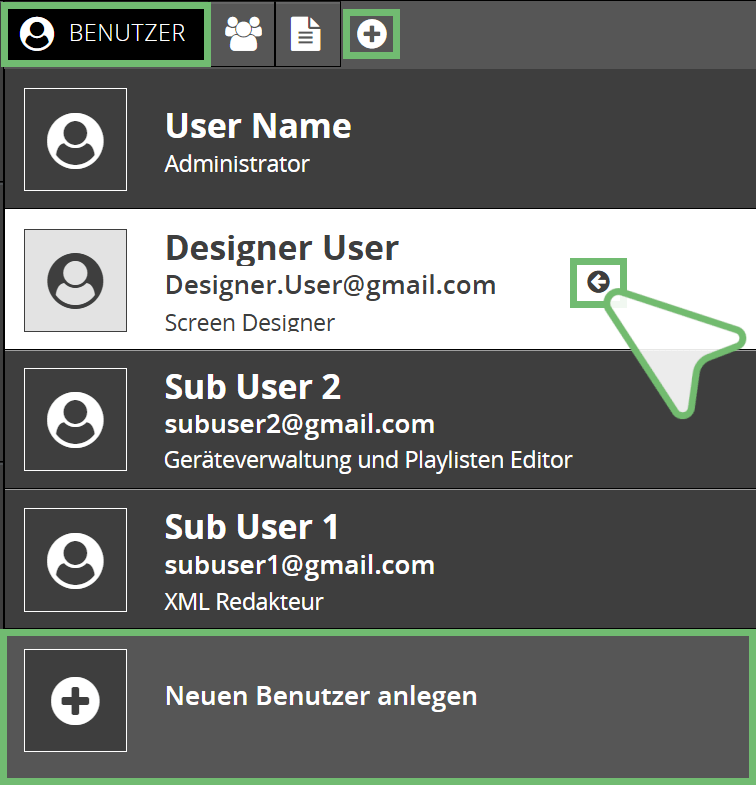756x785 pixels.
Task: Click the Sub User 1 avatar icon
Action: [x=75, y=559]
